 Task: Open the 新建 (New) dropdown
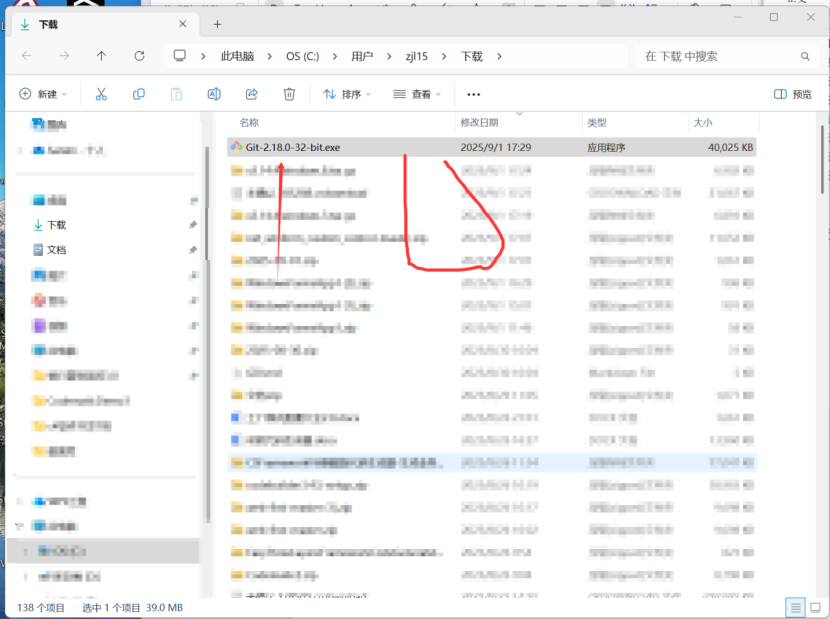coord(43,94)
